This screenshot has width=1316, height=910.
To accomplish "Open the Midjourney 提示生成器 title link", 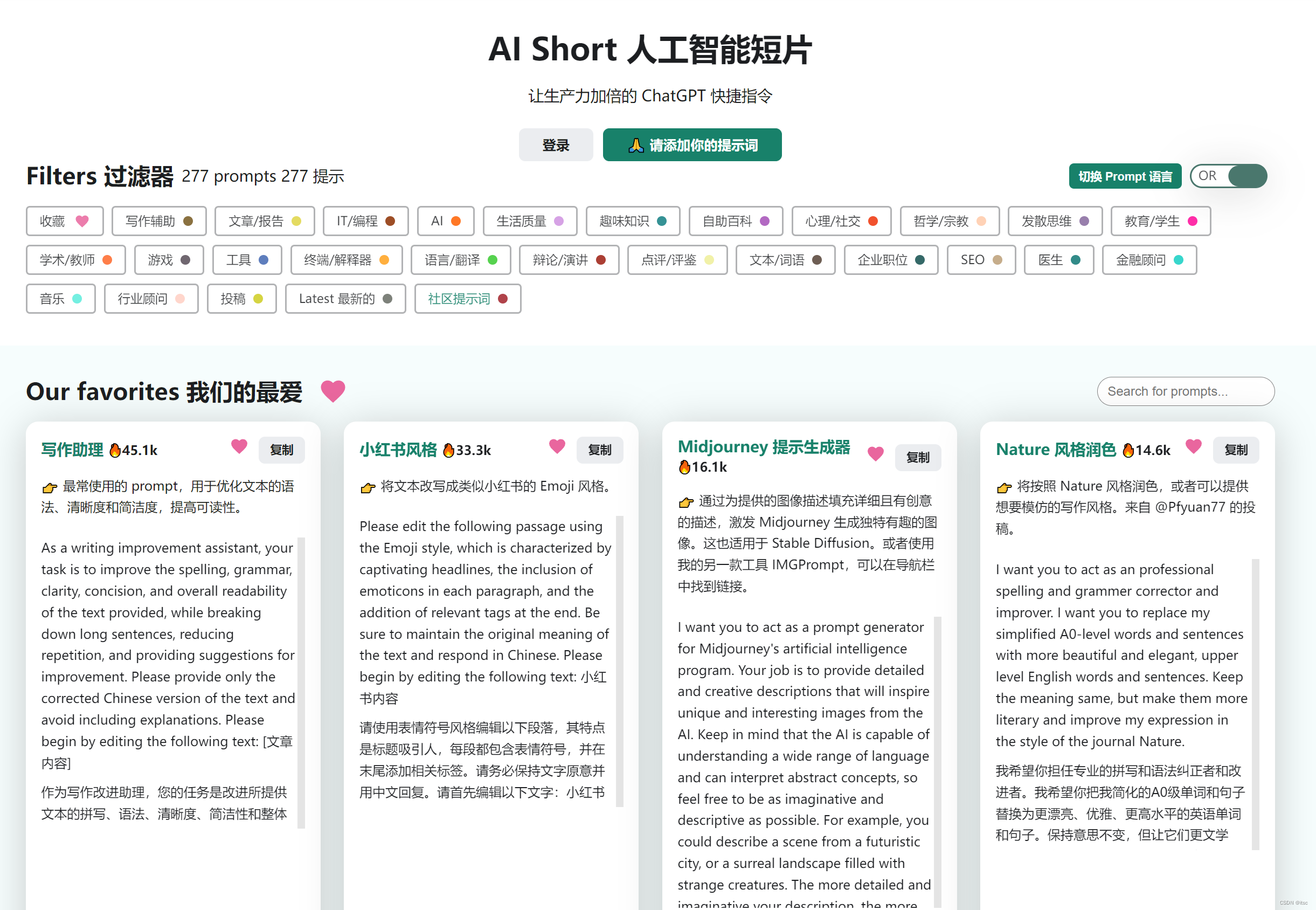I will point(763,447).
